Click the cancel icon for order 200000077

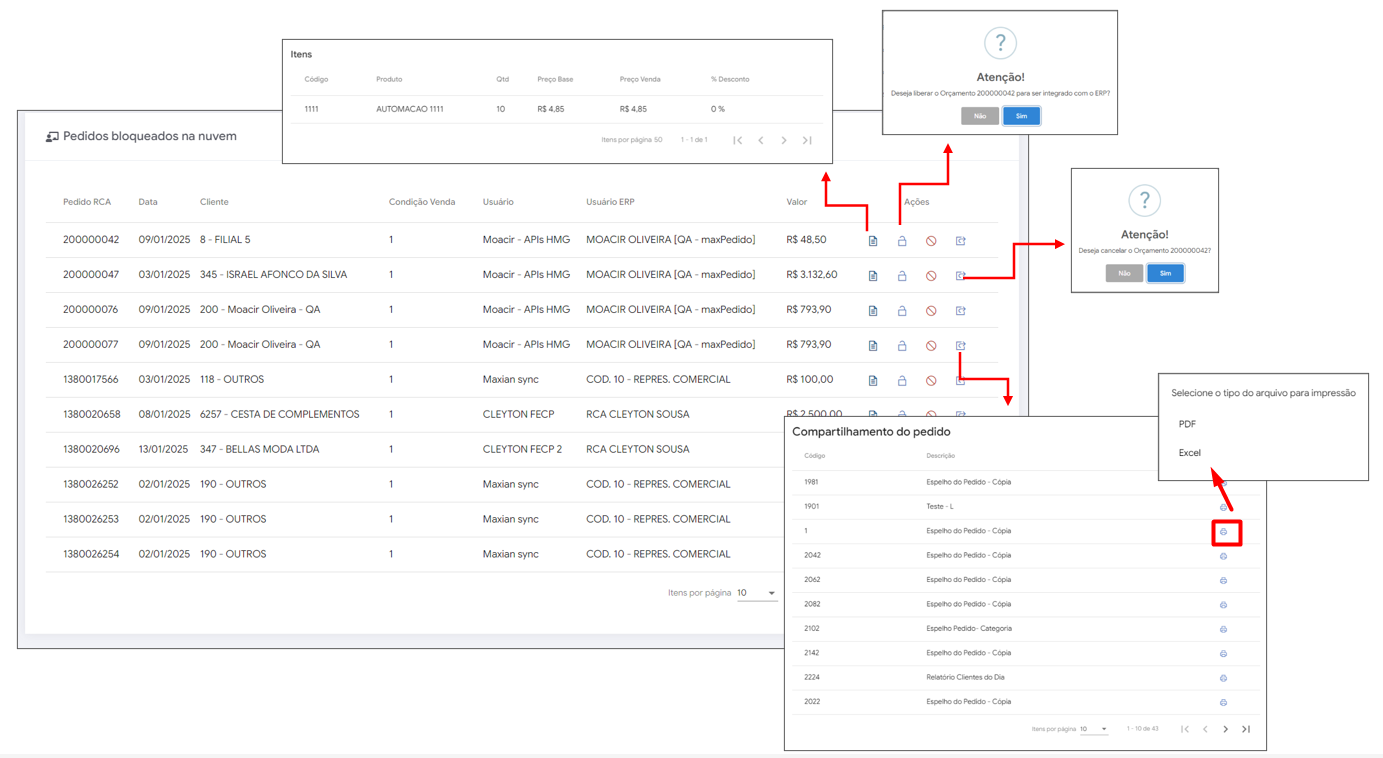click(931, 346)
